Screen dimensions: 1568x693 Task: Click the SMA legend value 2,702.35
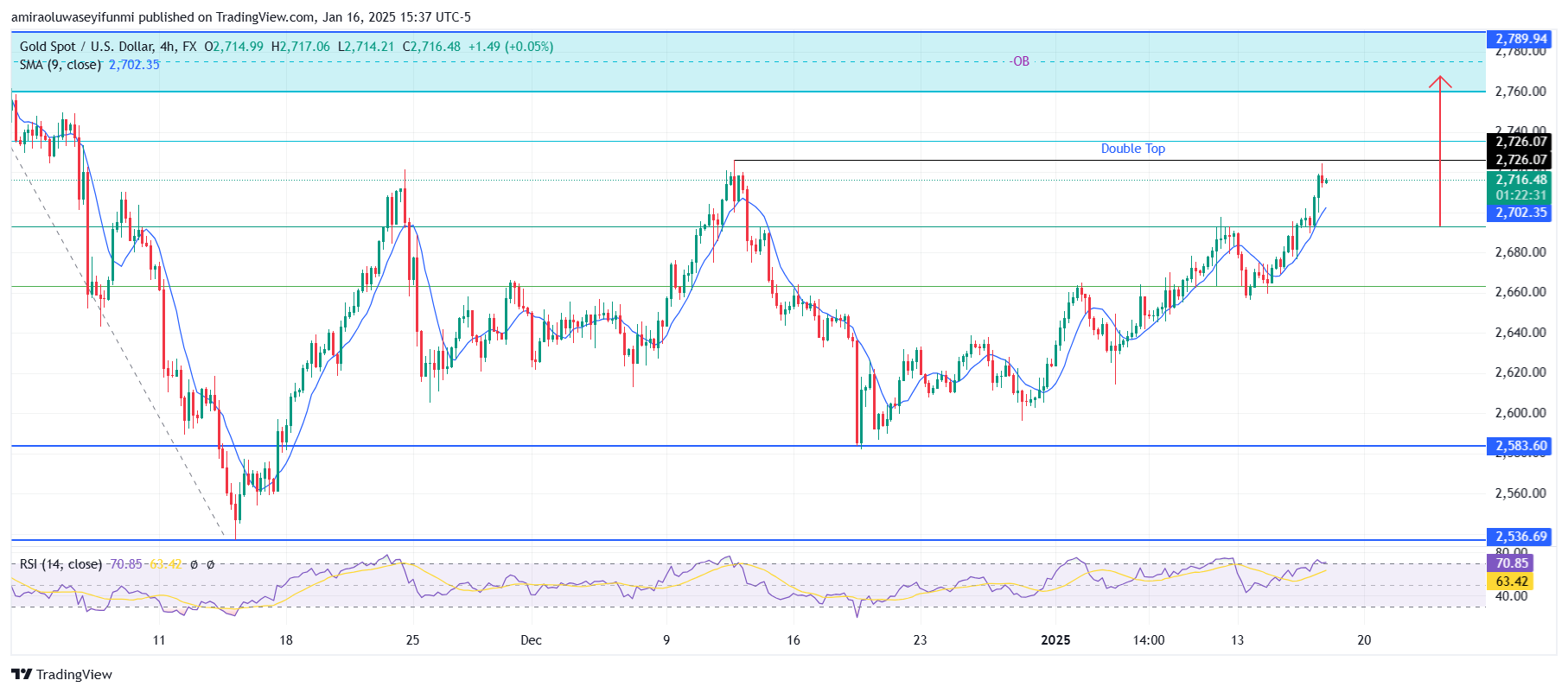pyautogui.click(x=134, y=65)
